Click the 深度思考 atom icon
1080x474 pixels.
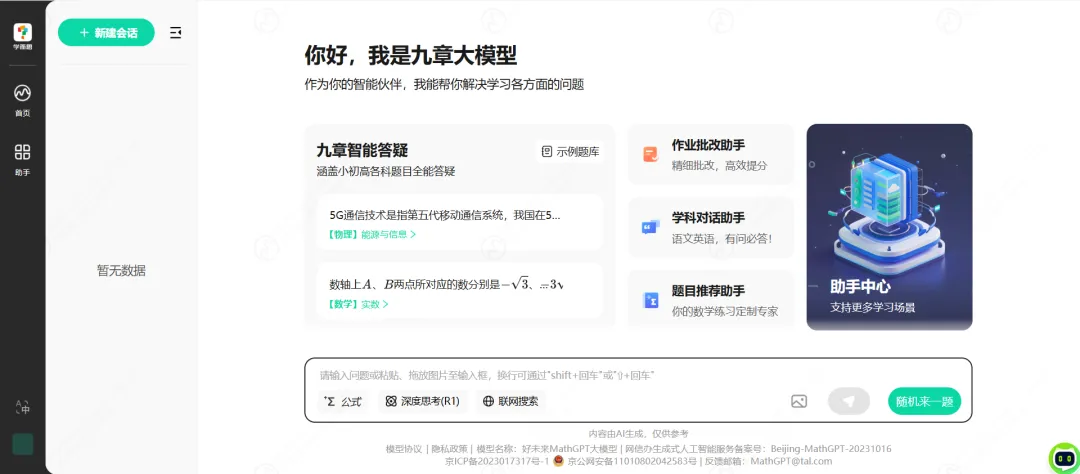[391, 401]
